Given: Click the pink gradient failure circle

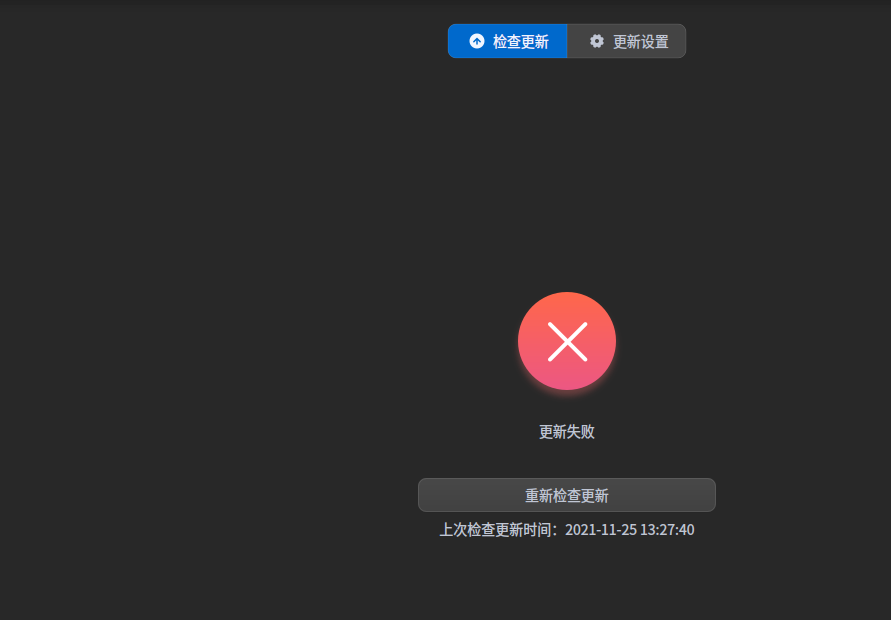Looking at the screenshot, I should click(567, 341).
